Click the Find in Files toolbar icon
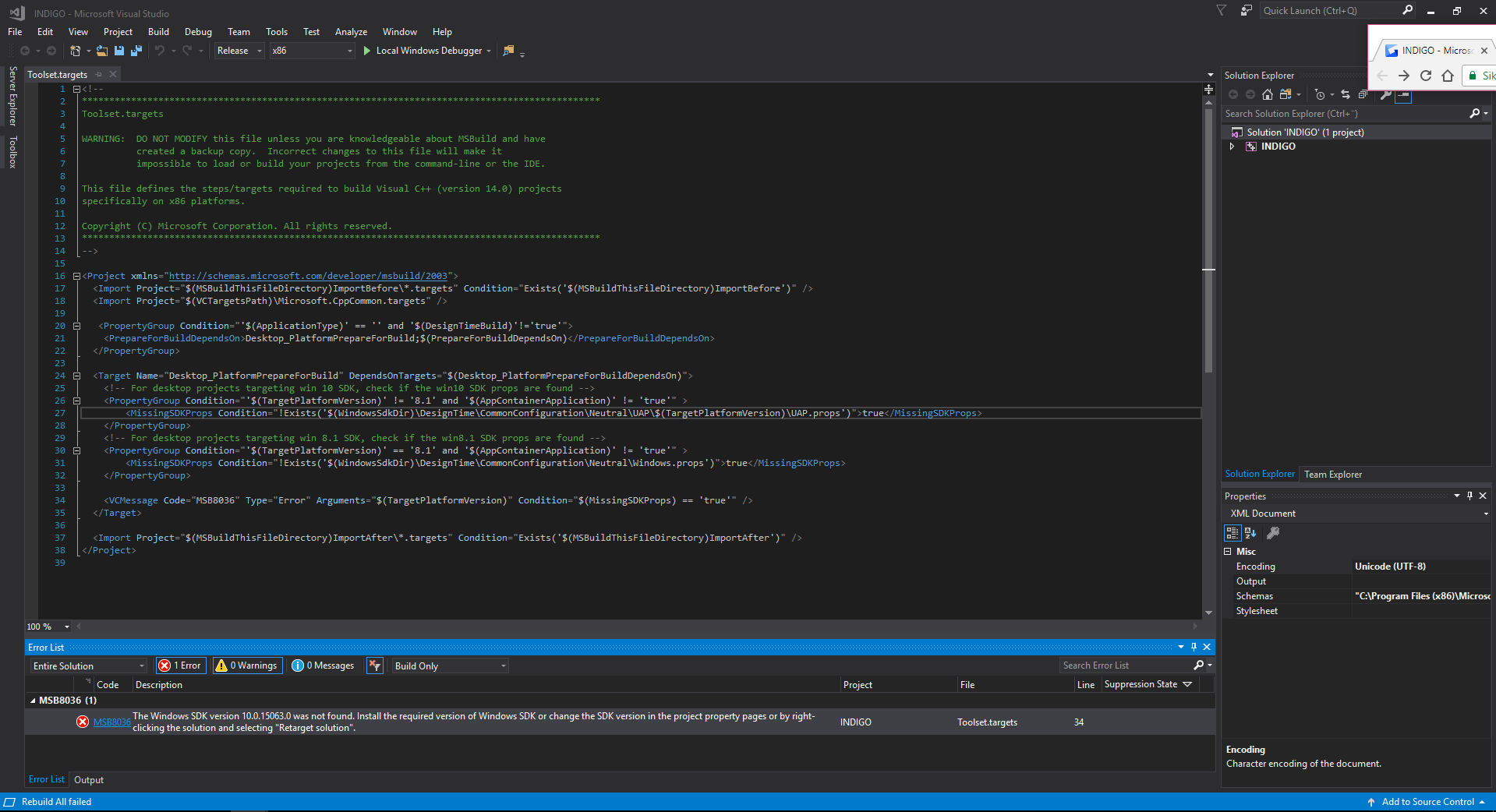1496x812 pixels. (x=509, y=51)
